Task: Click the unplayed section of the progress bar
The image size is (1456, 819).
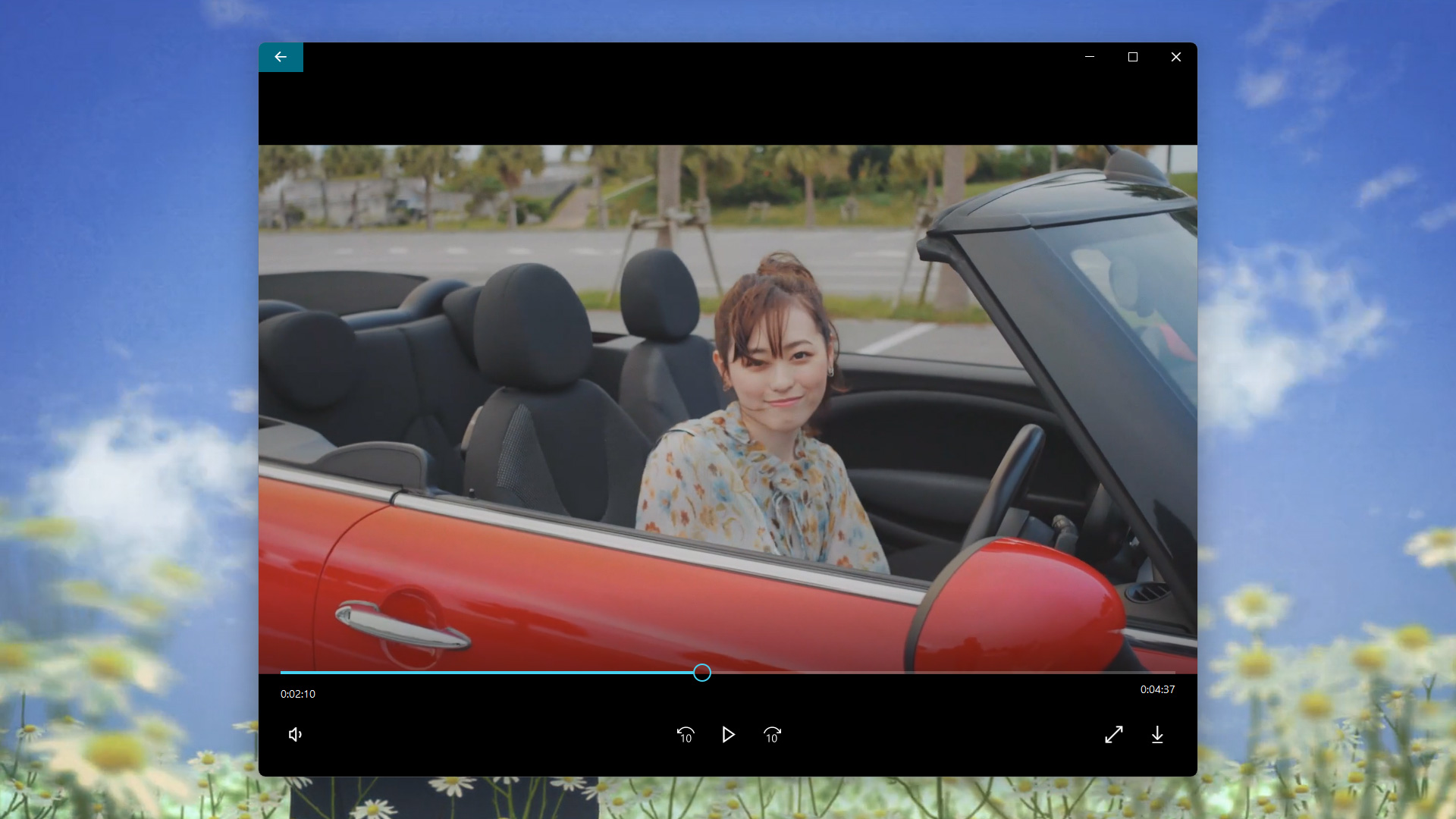Action: coord(940,673)
